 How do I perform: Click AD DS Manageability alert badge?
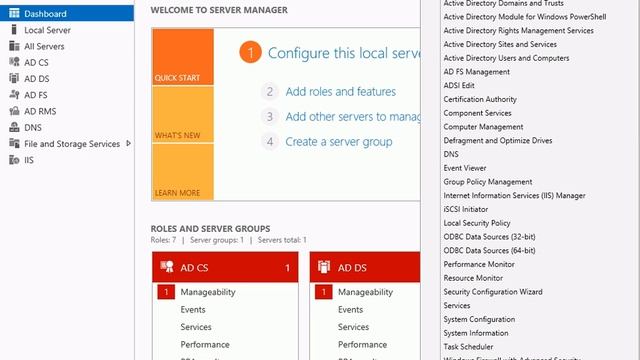pyautogui.click(x=324, y=292)
